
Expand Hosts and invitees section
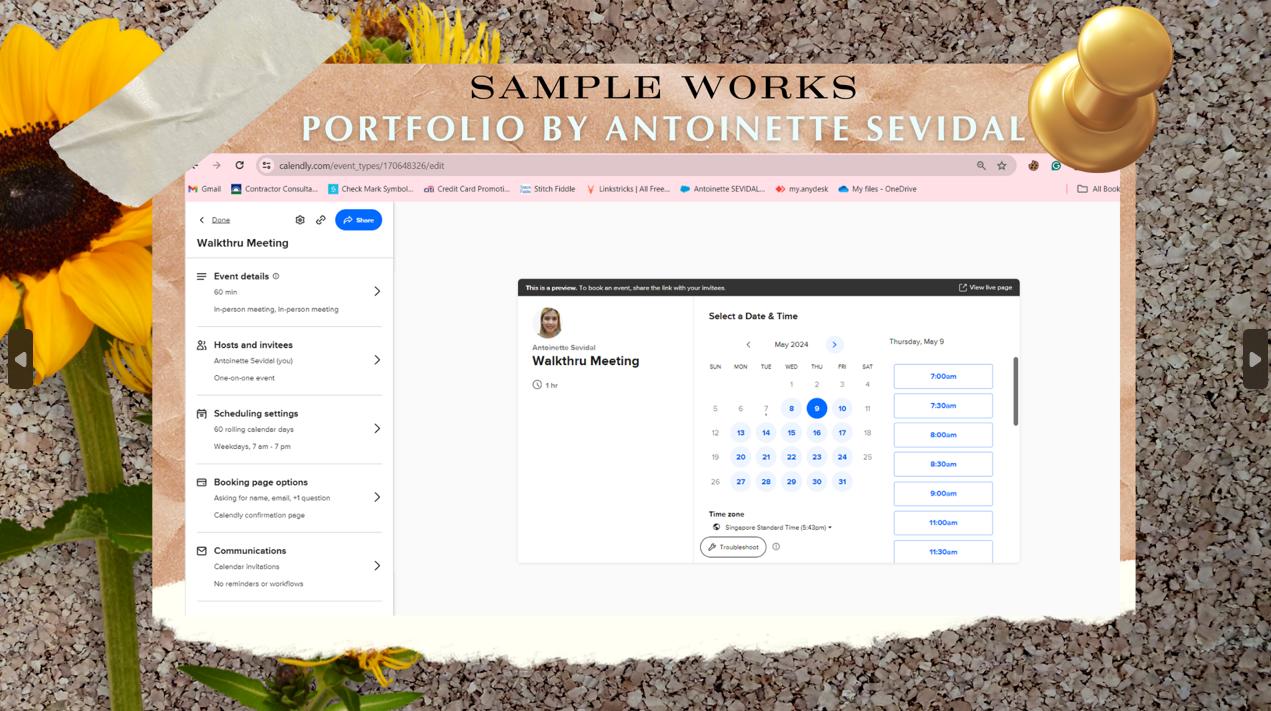click(x=377, y=360)
